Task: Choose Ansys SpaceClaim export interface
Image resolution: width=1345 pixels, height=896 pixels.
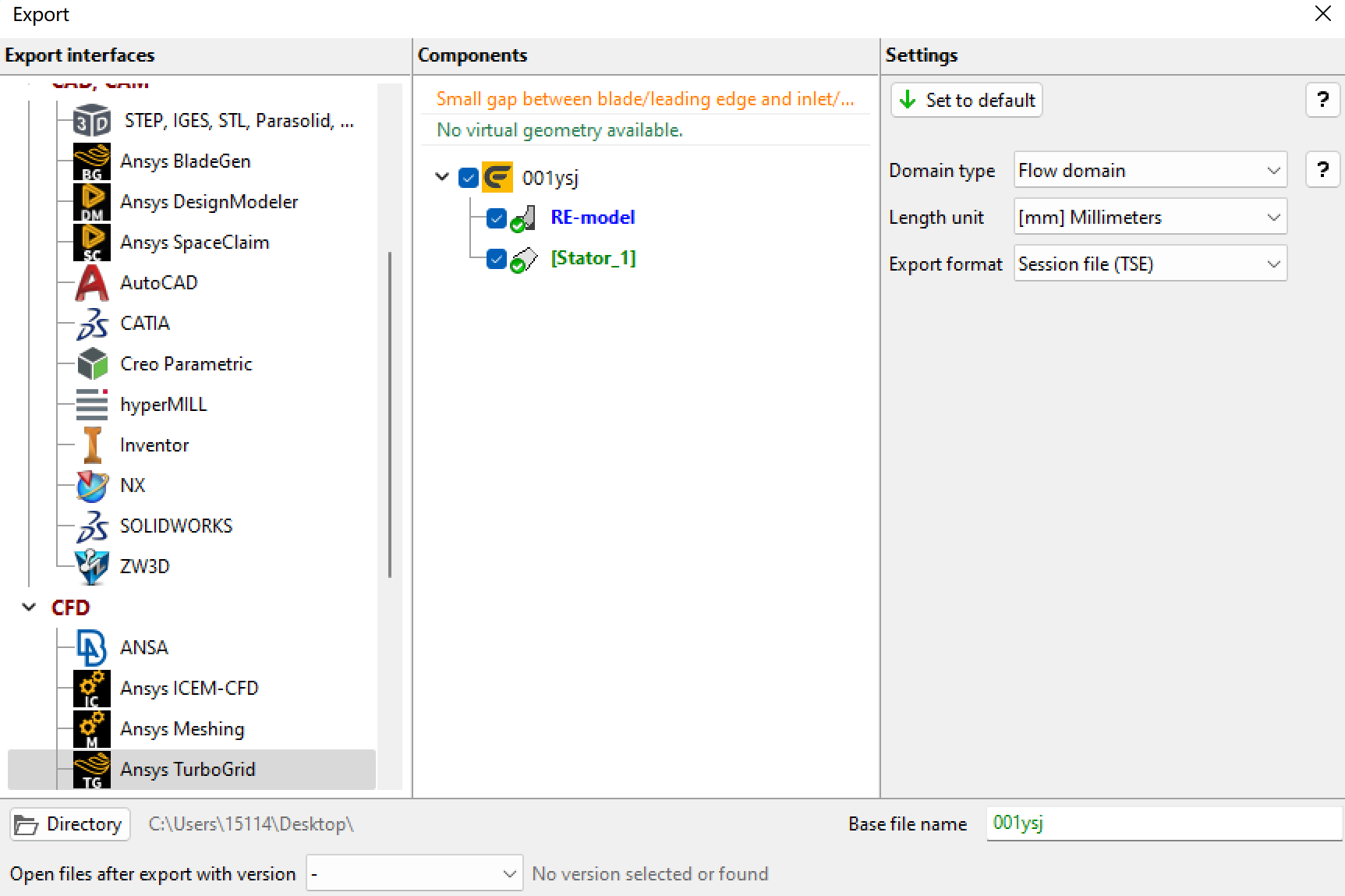Action: pos(195,243)
